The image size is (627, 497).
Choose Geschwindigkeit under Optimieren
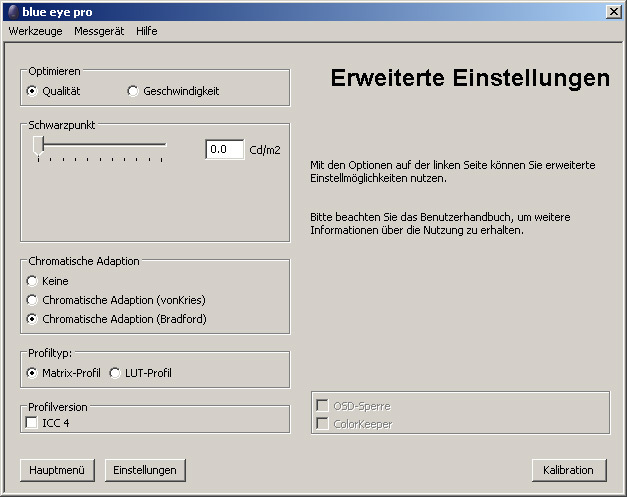[x=134, y=91]
